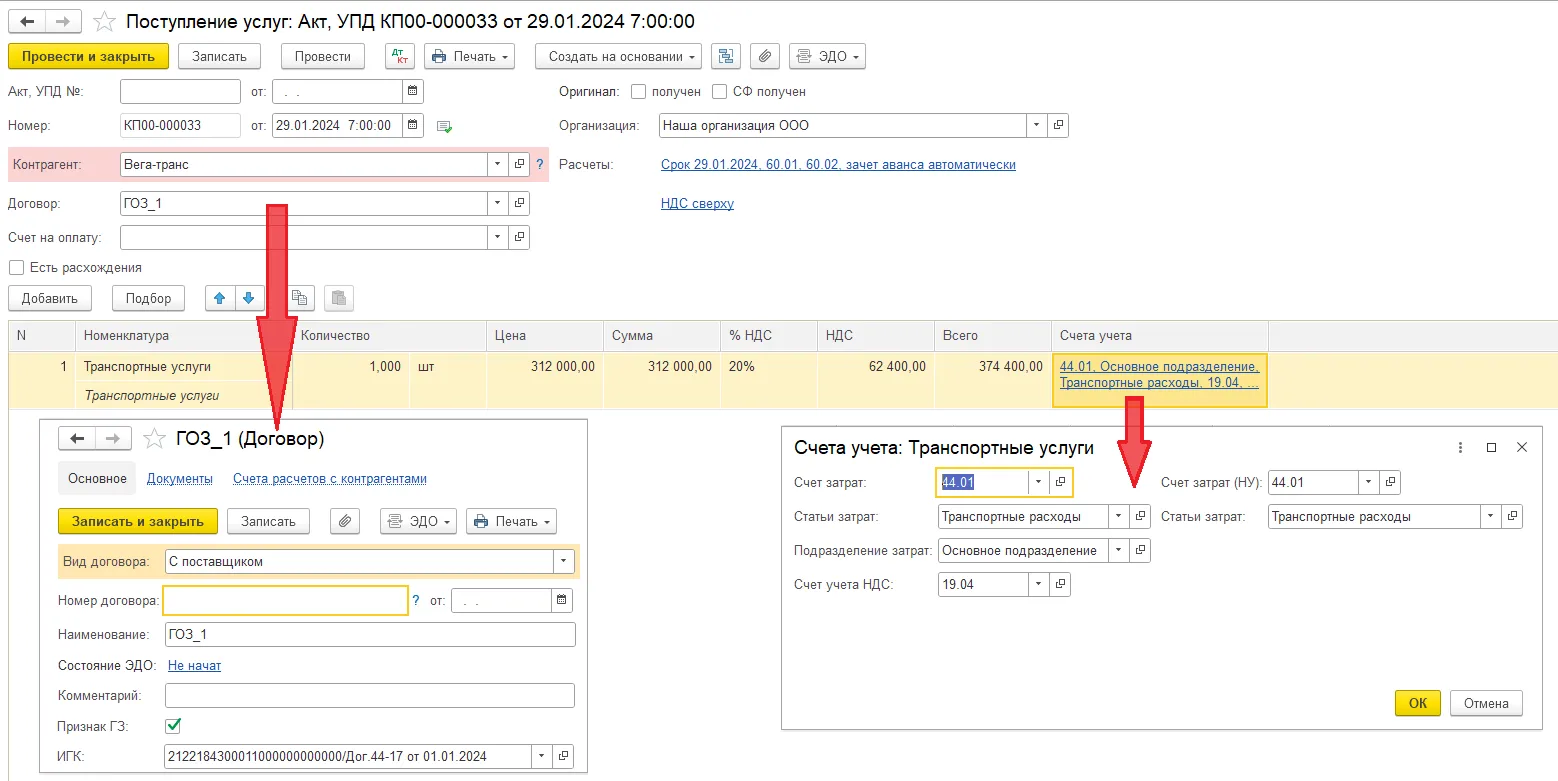Click green posted-status icon beside document date
1558x781 pixels.
[445, 127]
